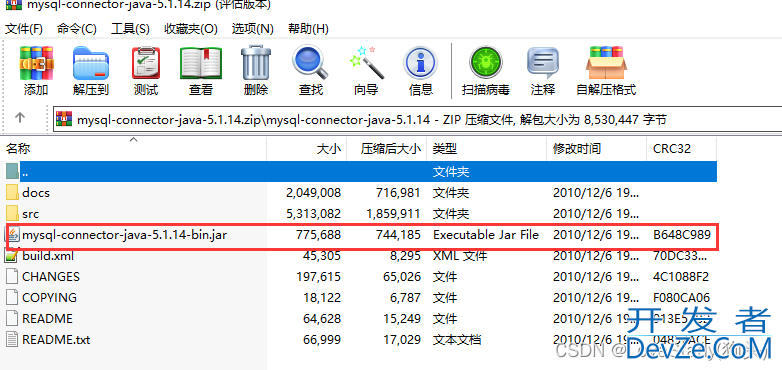782x370 pixels.
Task: Open the 收藏夹(O) menu
Action: 191,29
